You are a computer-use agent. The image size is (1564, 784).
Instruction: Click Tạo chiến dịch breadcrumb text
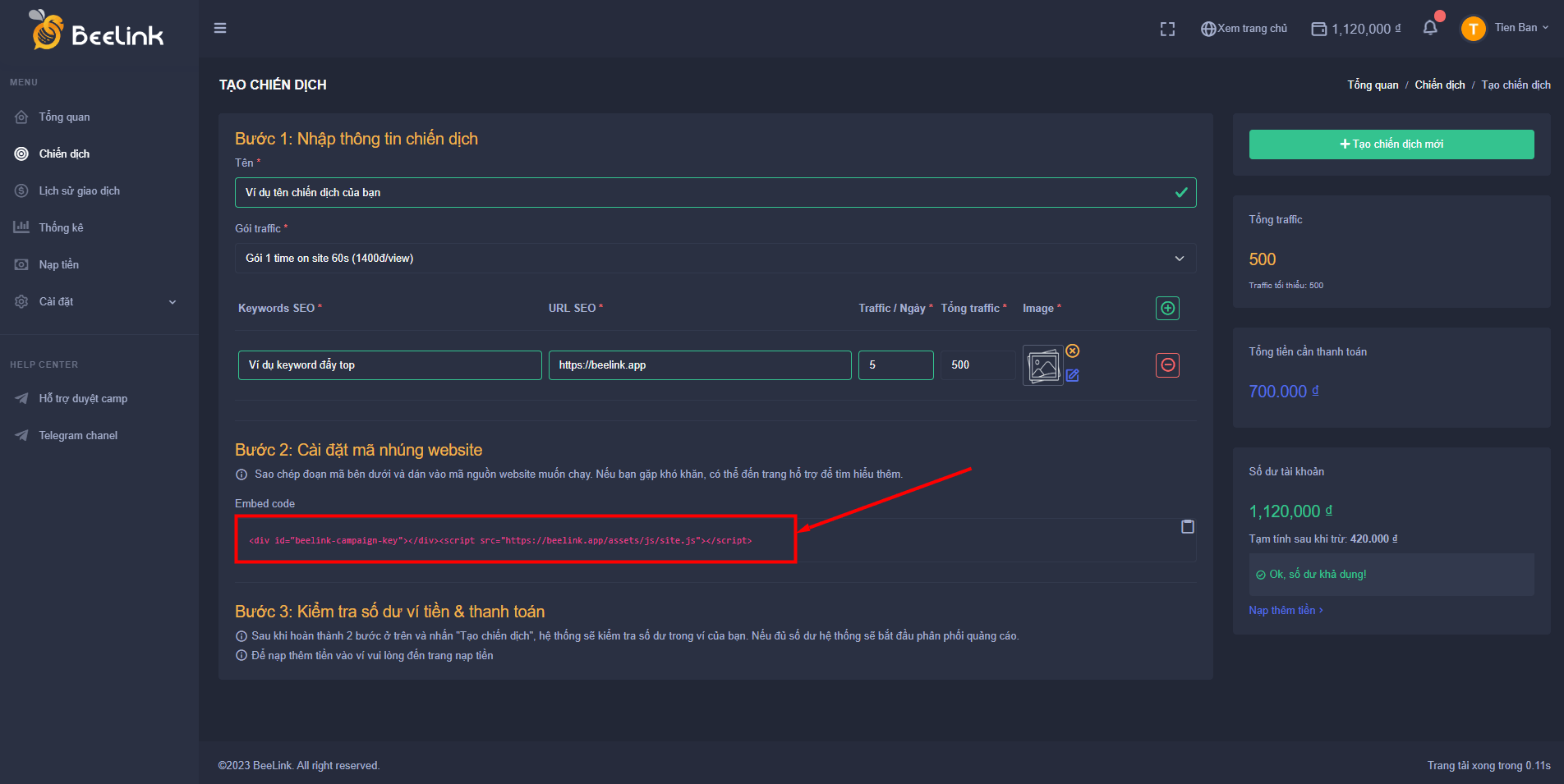(1516, 85)
